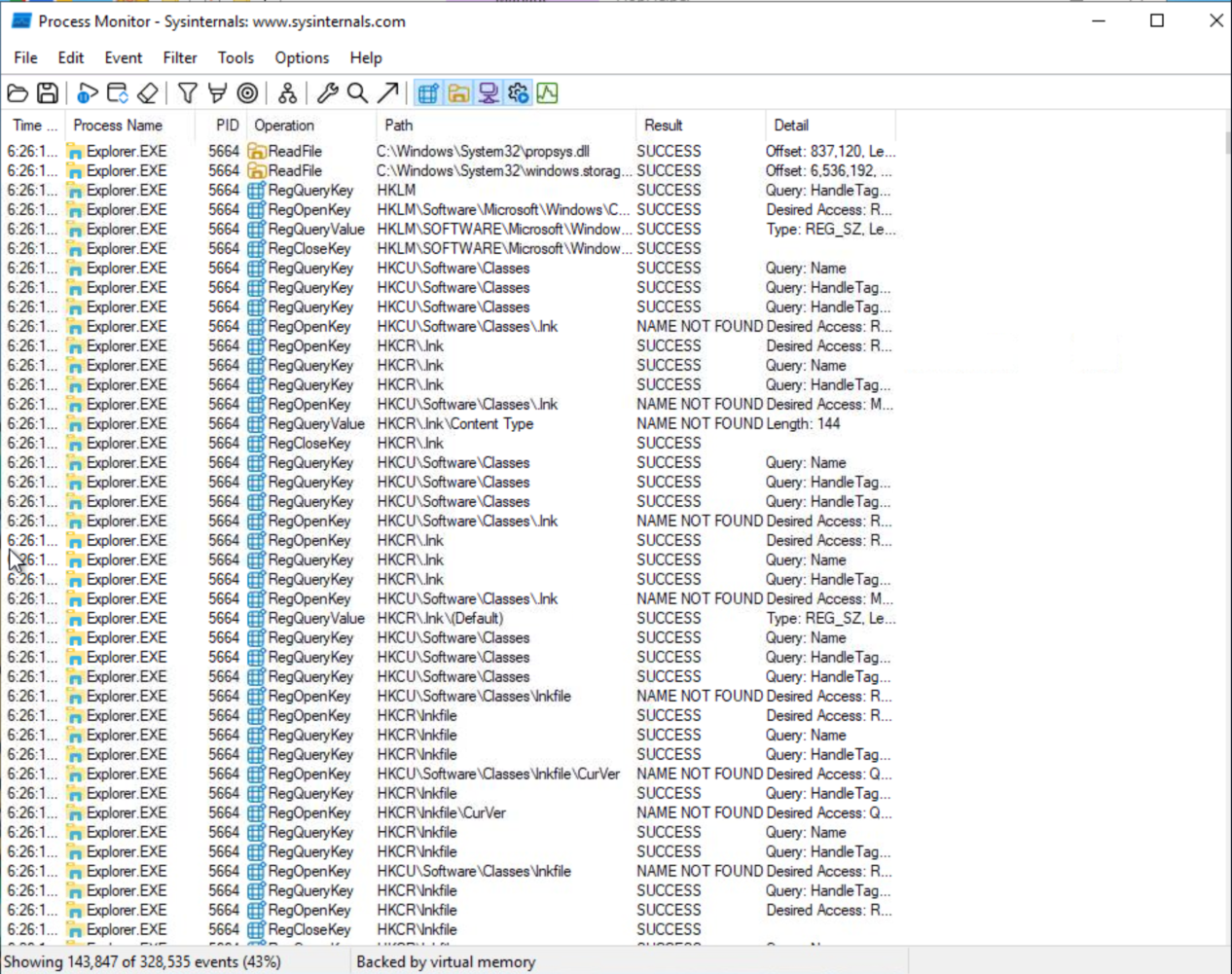Click the Find magnifier icon
The width and height of the screenshot is (1232, 974).
tap(357, 93)
